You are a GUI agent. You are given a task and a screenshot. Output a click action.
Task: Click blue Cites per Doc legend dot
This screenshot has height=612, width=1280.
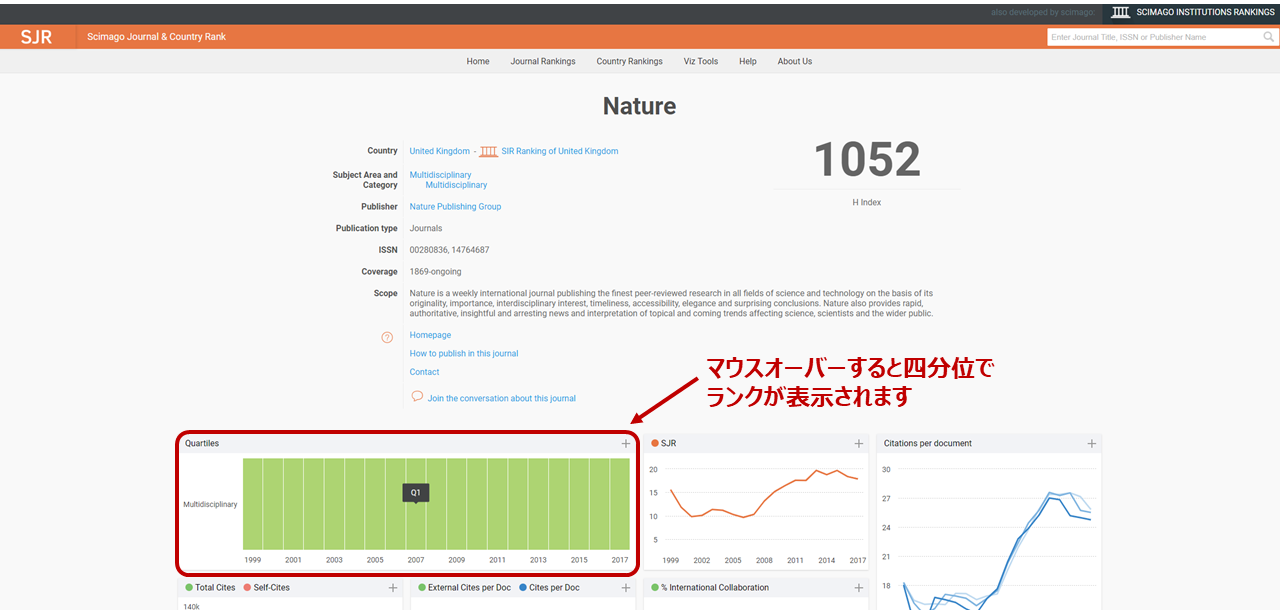523,588
